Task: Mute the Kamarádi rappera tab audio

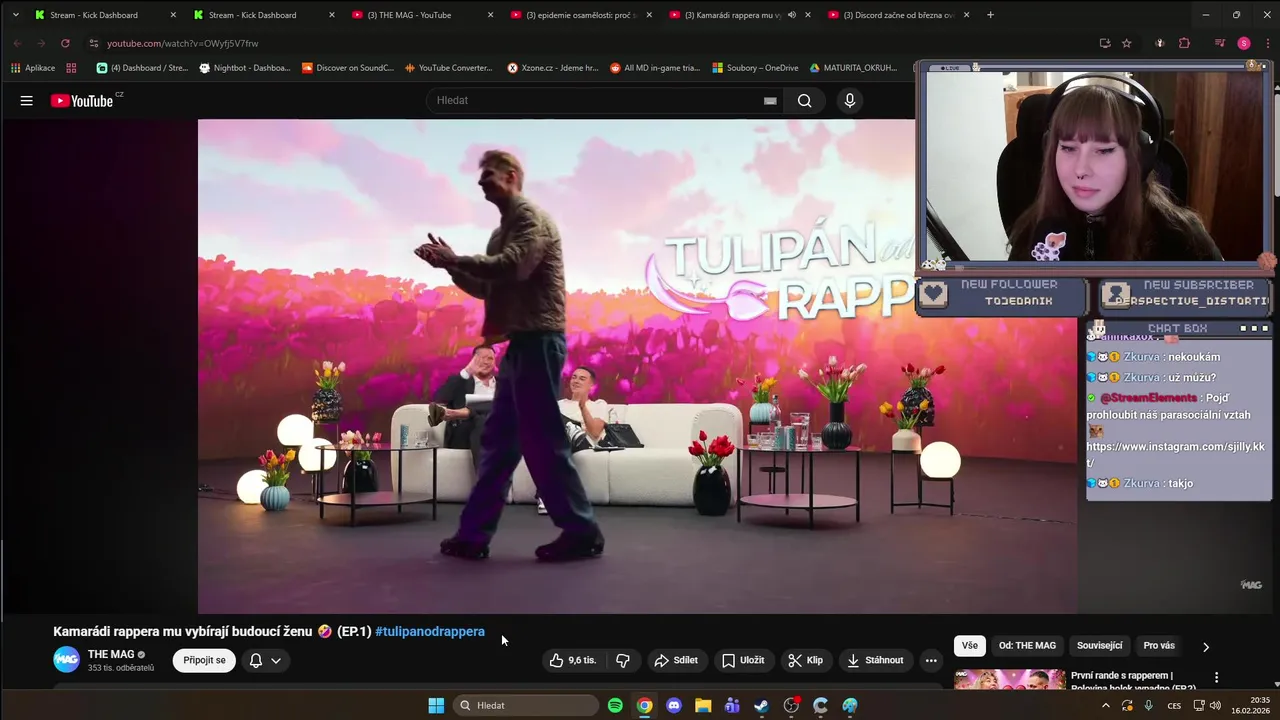Action: pyautogui.click(x=791, y=15)
